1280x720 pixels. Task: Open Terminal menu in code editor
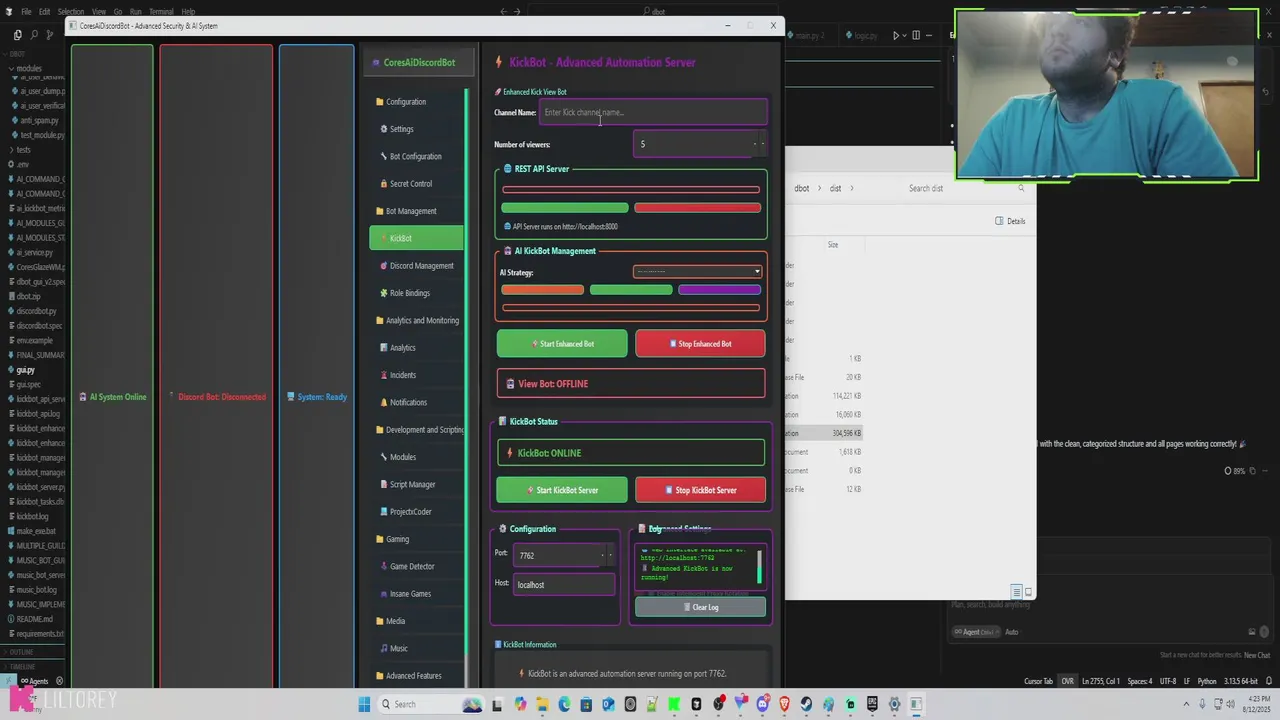tap(161, 12)
